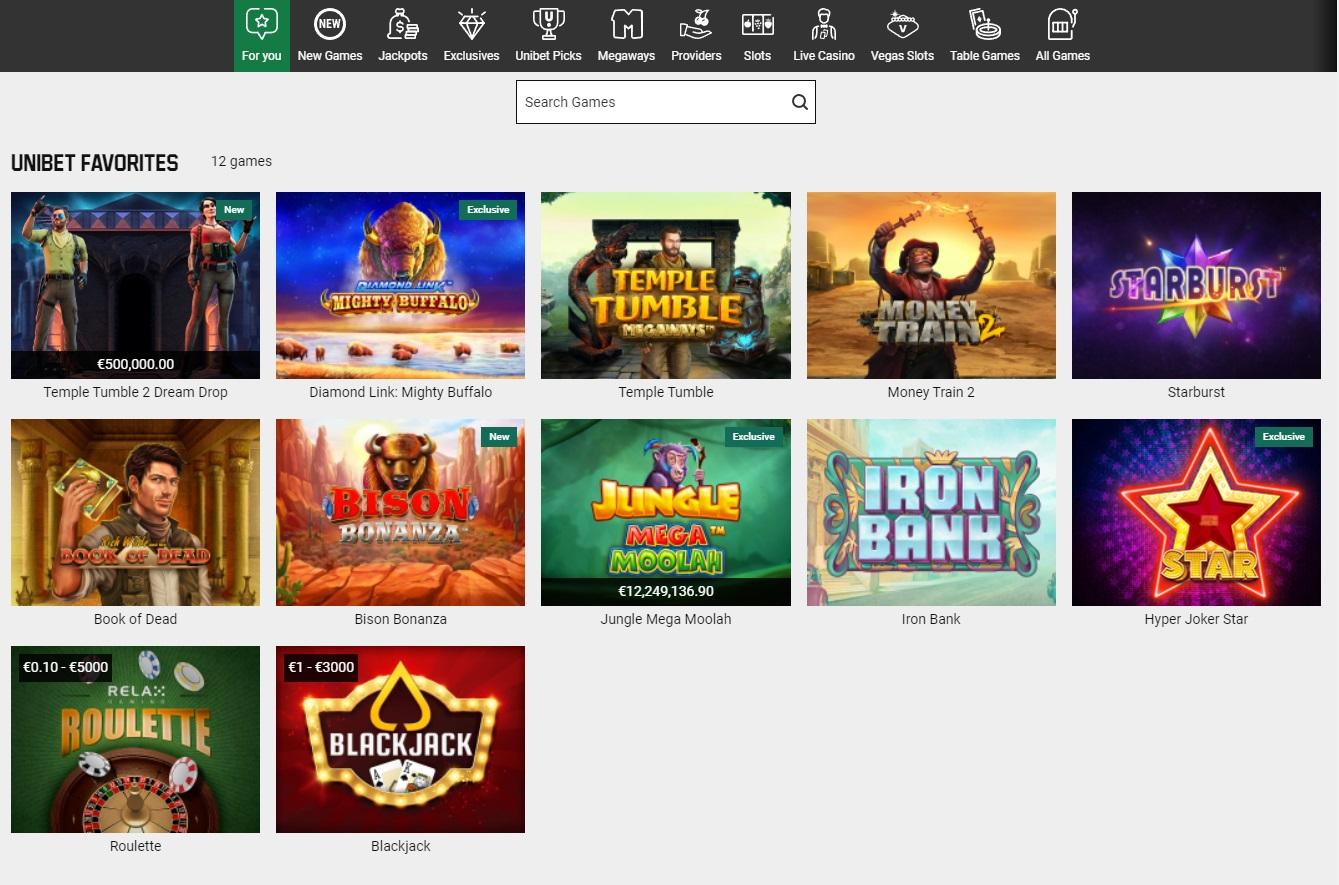This screenshot has height=885, width=1339.
Task: Click the 12 games count label
Action: (241, 161)
